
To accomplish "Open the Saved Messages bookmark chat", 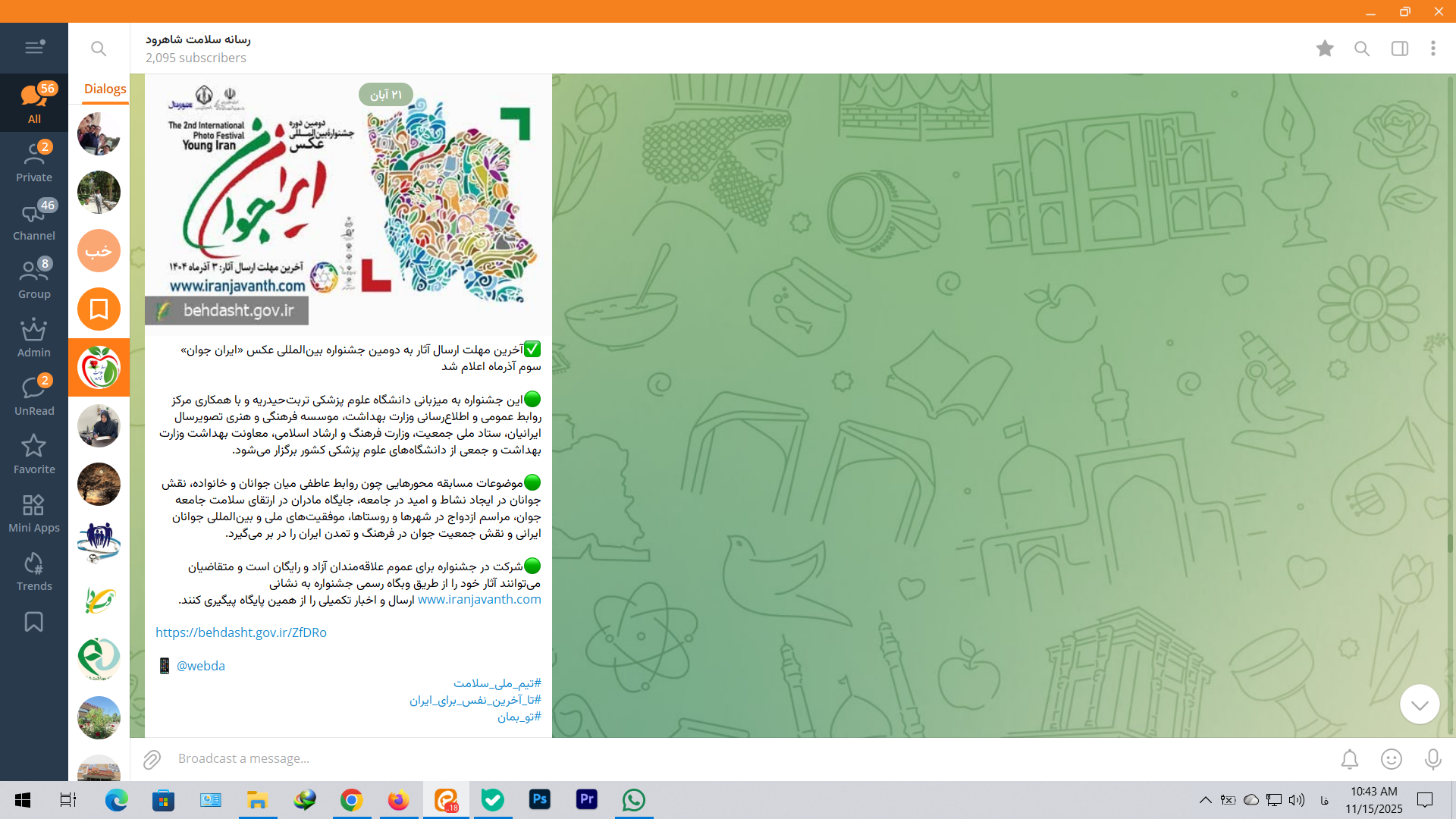I will tap(99, 309).
